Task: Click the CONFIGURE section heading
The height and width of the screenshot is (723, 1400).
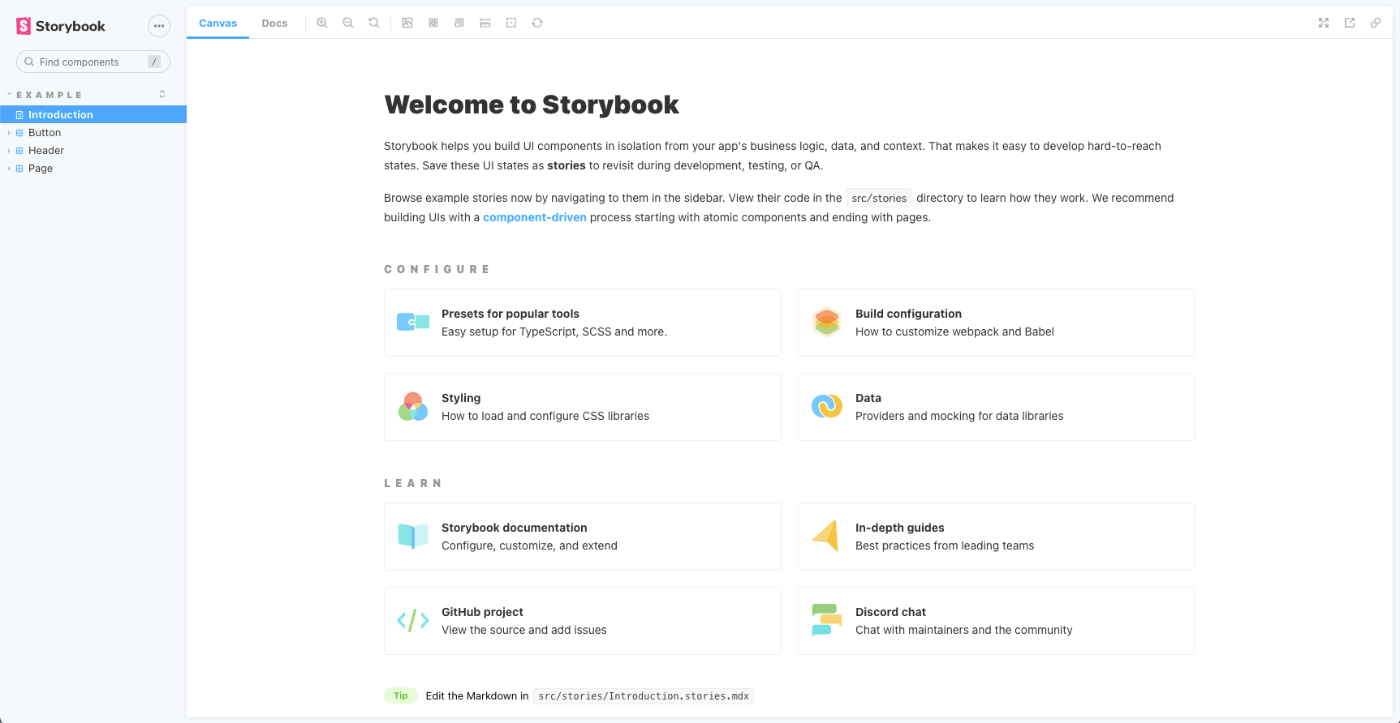Action: click(438, 269)
